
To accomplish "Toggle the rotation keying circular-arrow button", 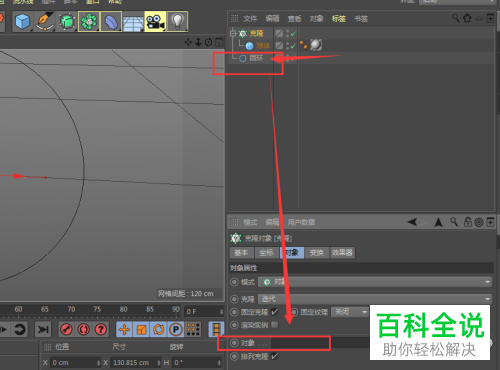I will (159, 329).
